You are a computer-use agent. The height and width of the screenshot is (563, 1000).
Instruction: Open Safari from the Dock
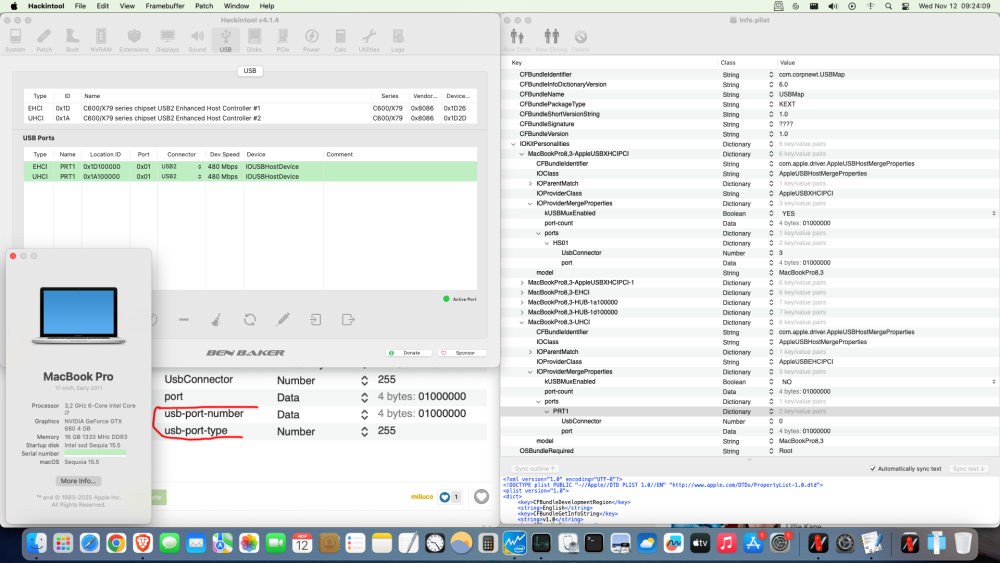point(90,543)
